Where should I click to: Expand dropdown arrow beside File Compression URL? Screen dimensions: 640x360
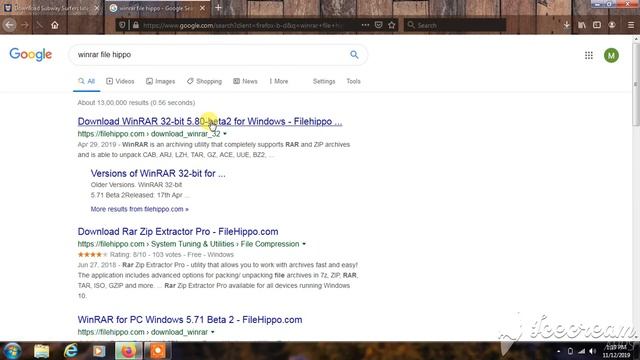coord(304,244)
